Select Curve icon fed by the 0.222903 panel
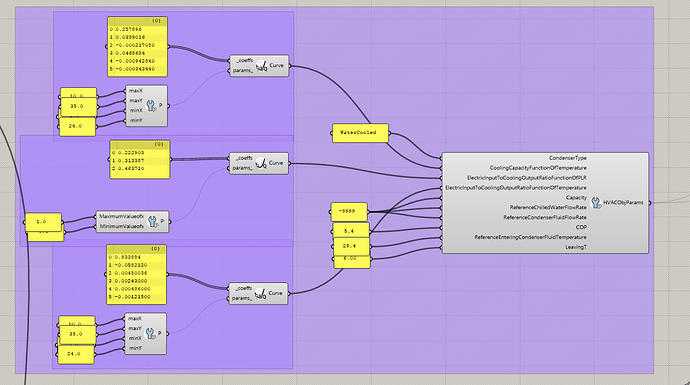Viewport: 690px width, 385px height. (261, 163)
